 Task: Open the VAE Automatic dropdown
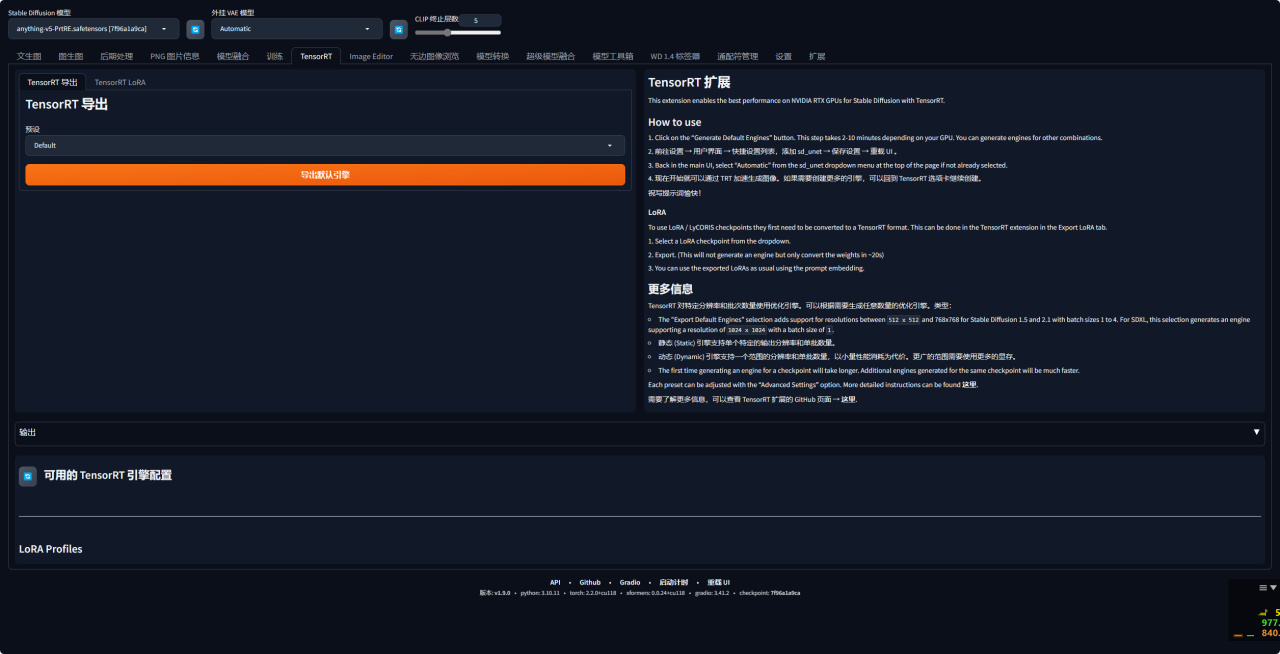click(x=297, y=29)
